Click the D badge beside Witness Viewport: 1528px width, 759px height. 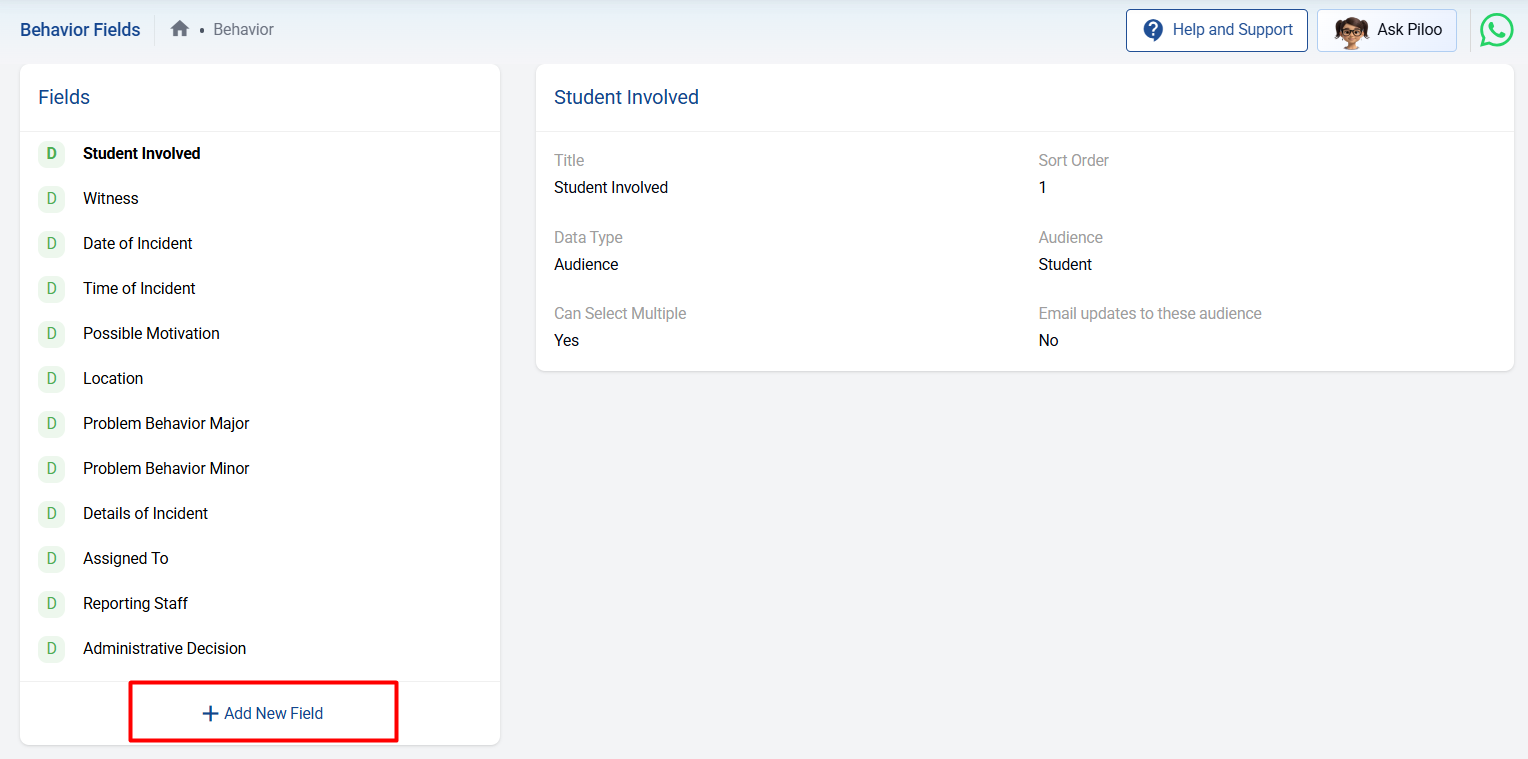[51, 199]
